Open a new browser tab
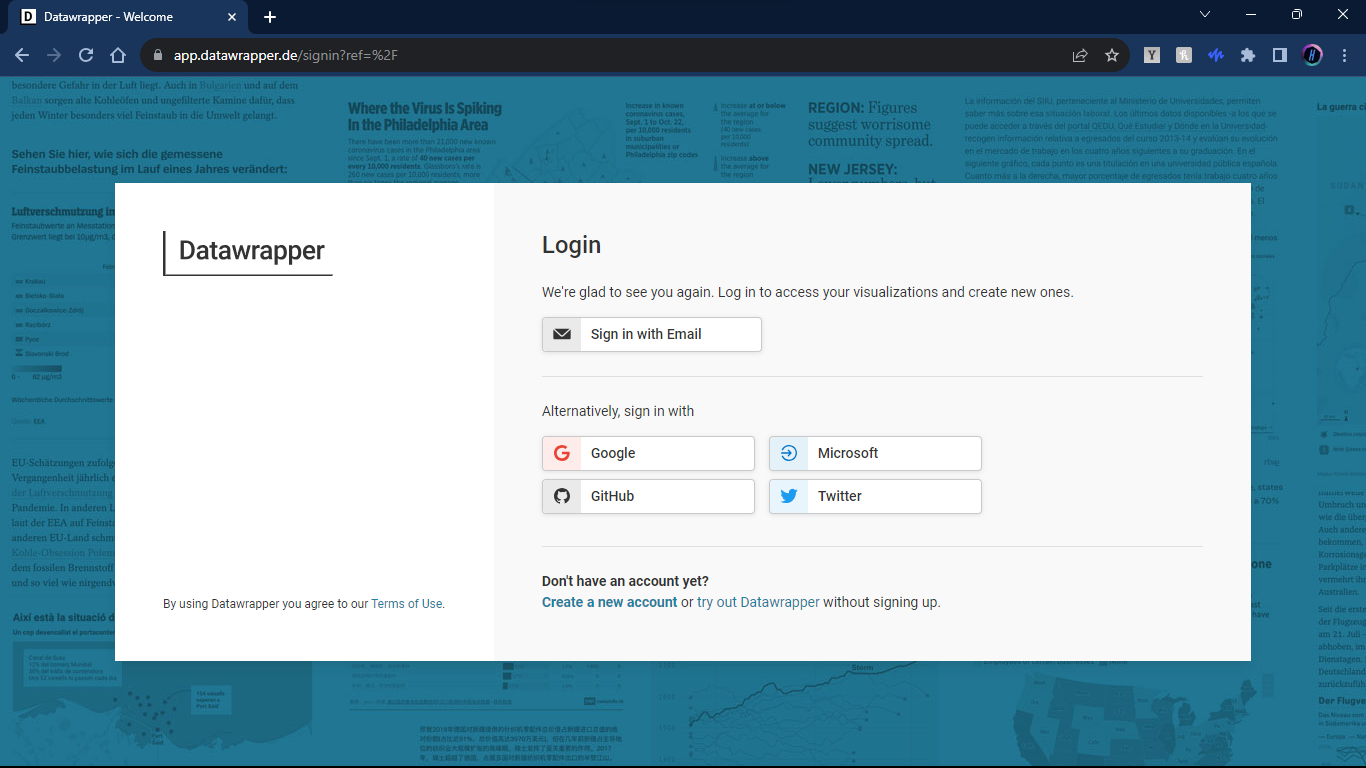The height and width of the screenshot is (768, 1366). (x=270, y=16)
